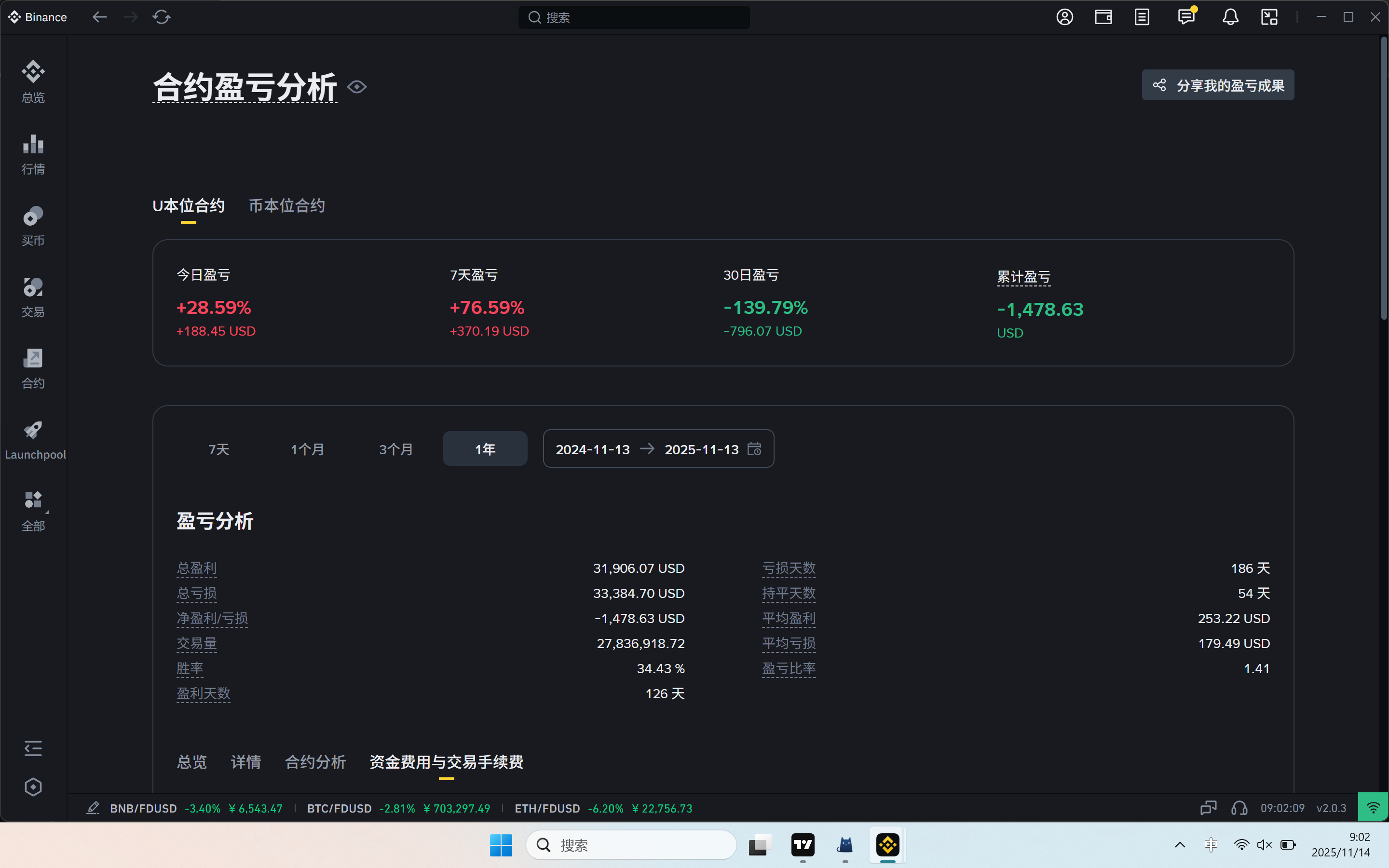
Task: Select the 3个月 time range option
Action: coord(396,449)
